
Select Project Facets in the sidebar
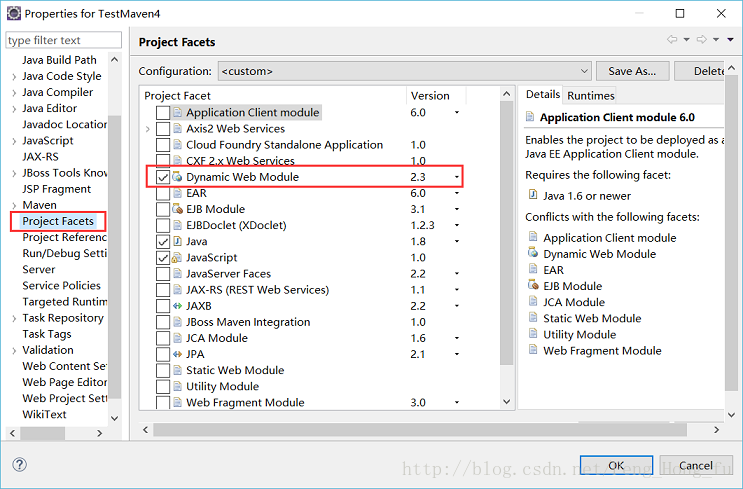pyautogui.click(x=58, y=221)
